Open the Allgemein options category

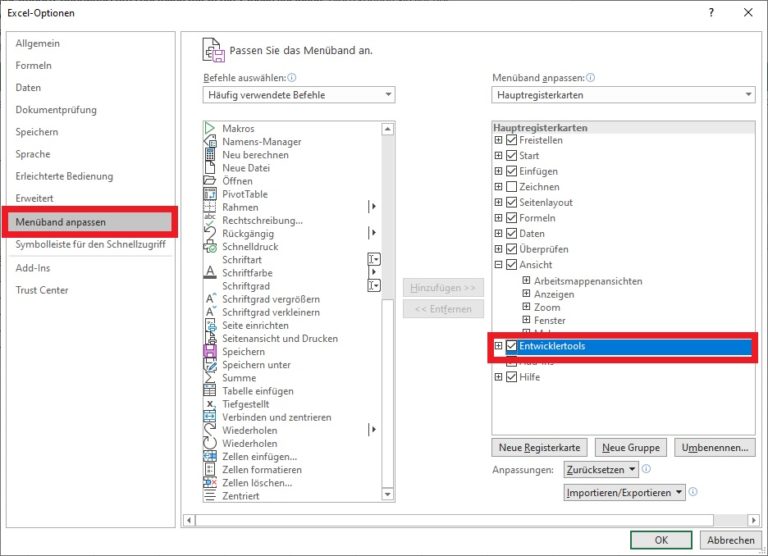tap(38, 43)
